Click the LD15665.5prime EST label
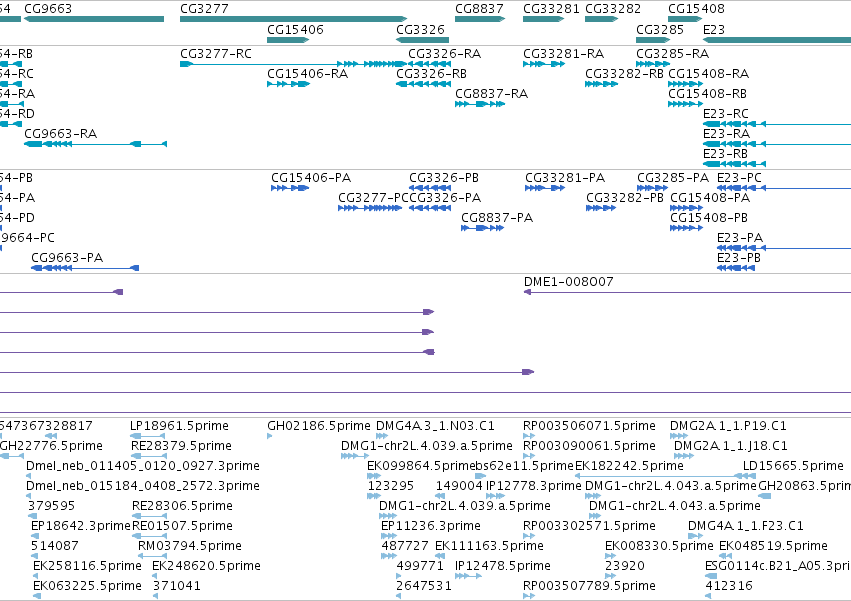The image size is (851, 601). (793, 466)
